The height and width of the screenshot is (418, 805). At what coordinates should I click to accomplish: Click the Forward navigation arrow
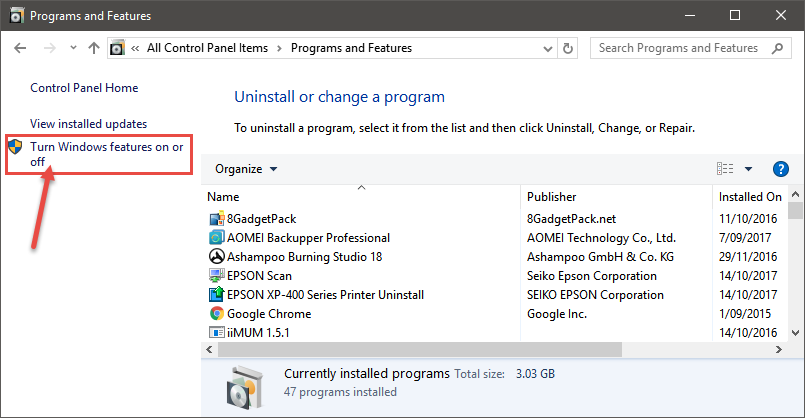pyautogui.click(x=49, y=48)
